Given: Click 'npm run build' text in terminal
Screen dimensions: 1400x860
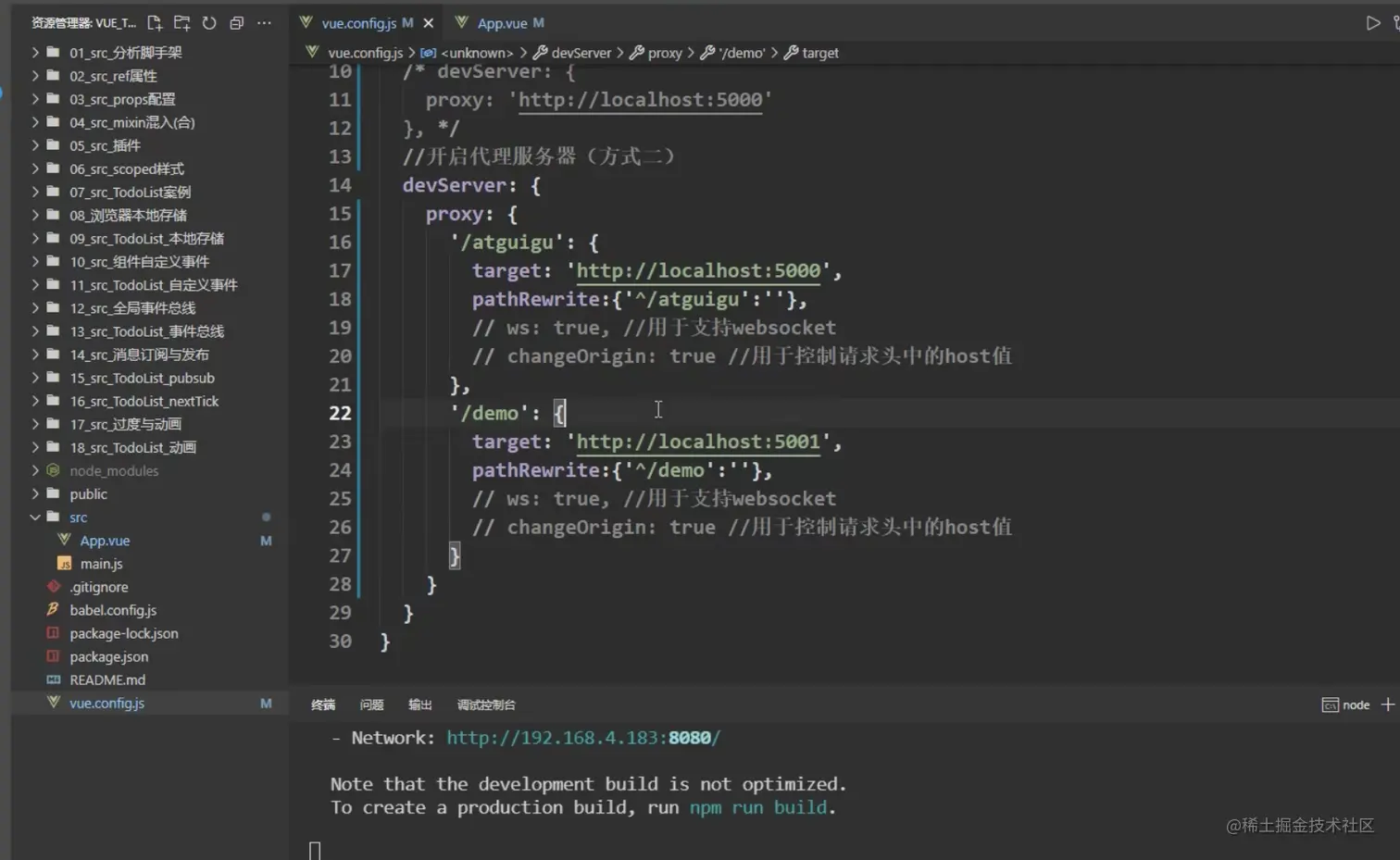Looking at the screenshot, I should pos(758,807).
